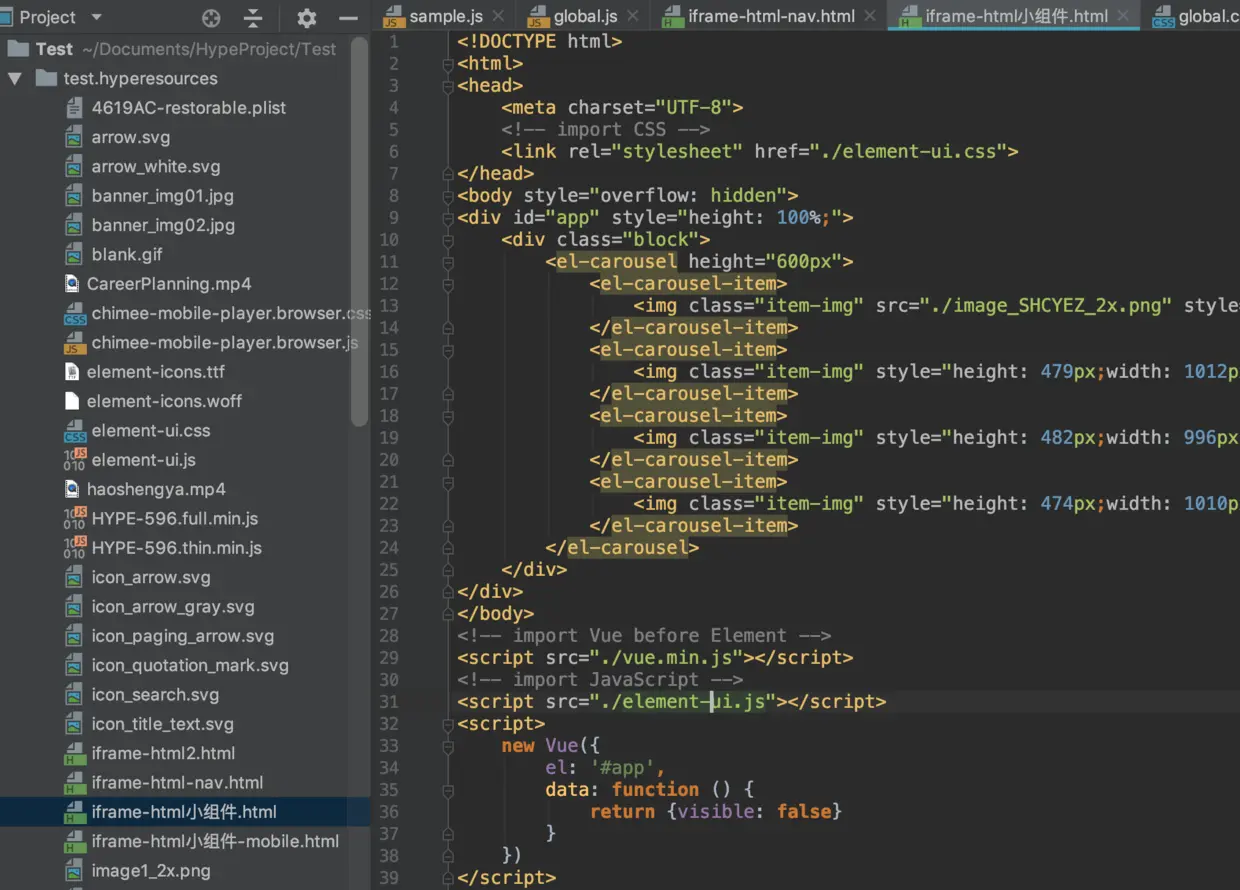Select iframe-html-nav.html in project tree
Screen dimensions: 1240x890
tap(178, 783)
